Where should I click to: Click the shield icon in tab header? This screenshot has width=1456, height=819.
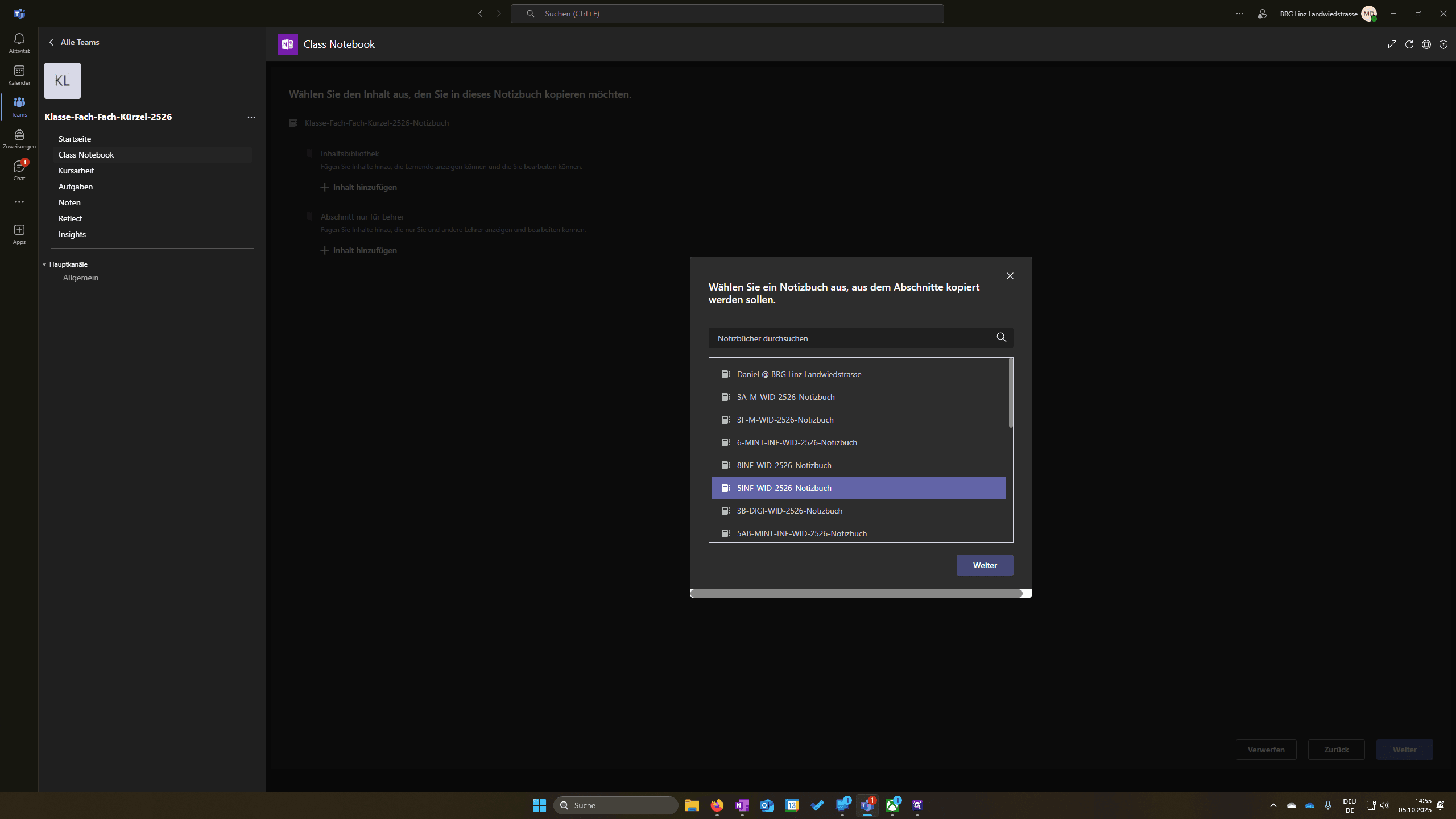click(x=1443, y=44)
